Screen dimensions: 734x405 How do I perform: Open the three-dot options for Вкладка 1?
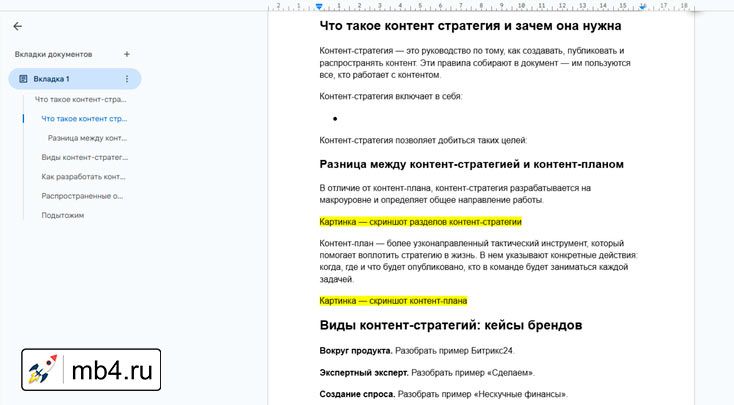[x=126, y=79]
